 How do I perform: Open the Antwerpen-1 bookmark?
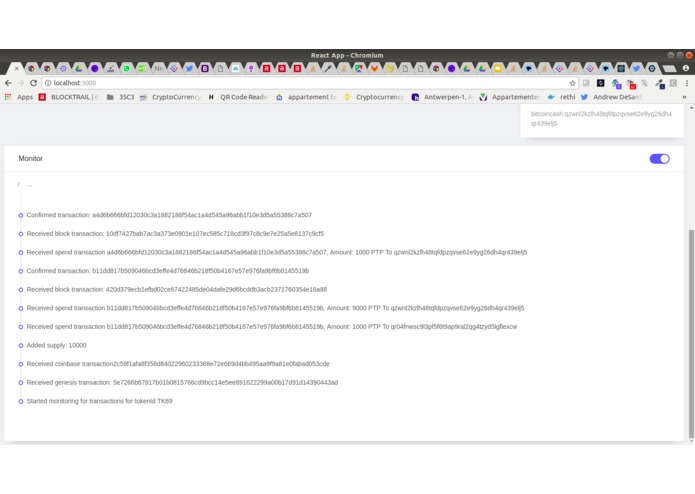tap(442, 97)
